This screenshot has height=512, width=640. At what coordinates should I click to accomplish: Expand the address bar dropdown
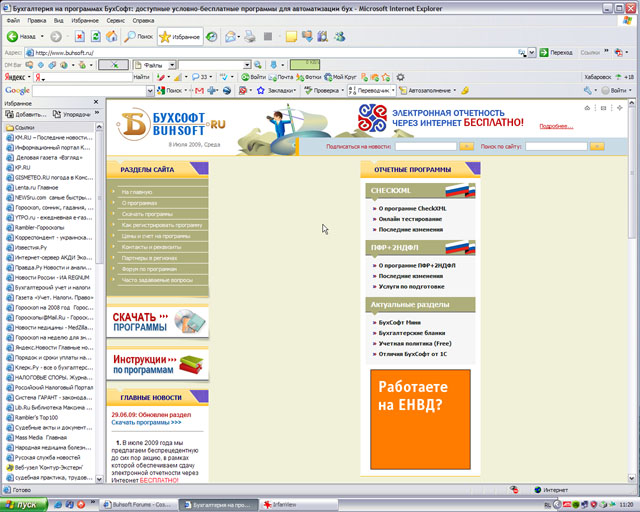534,52
